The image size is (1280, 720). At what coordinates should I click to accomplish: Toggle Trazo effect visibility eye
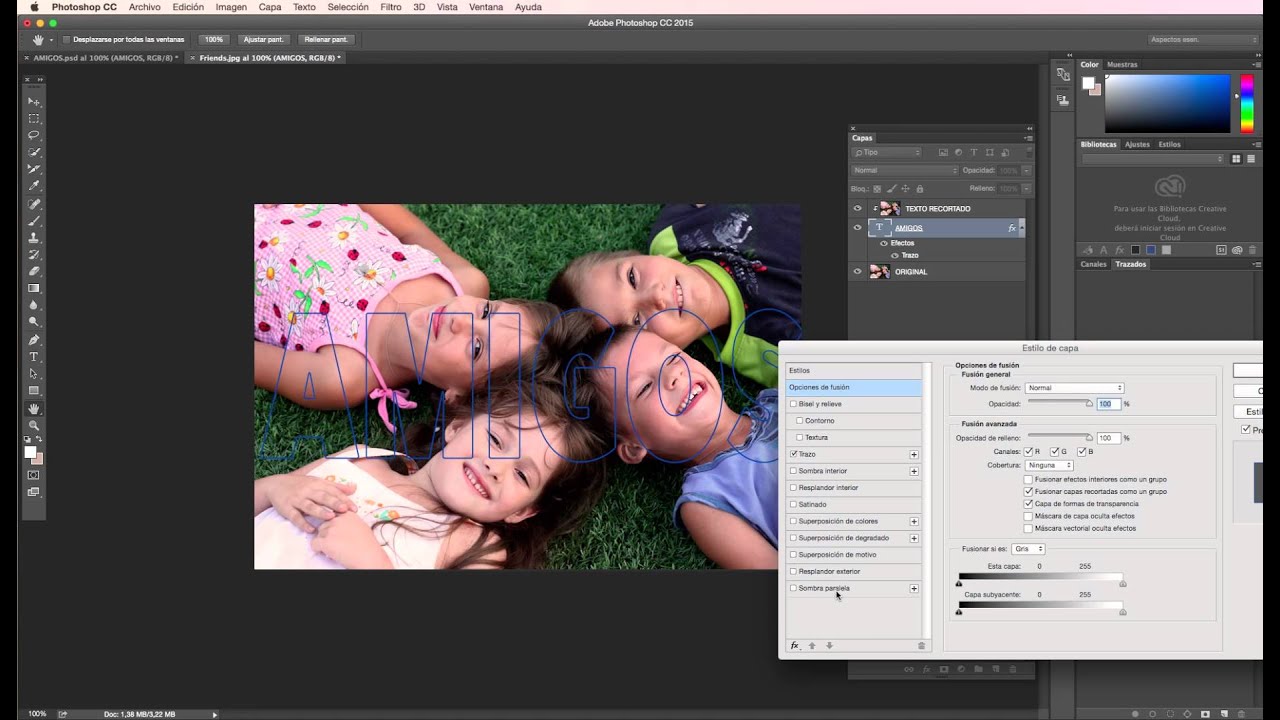(x=895, y=255)
